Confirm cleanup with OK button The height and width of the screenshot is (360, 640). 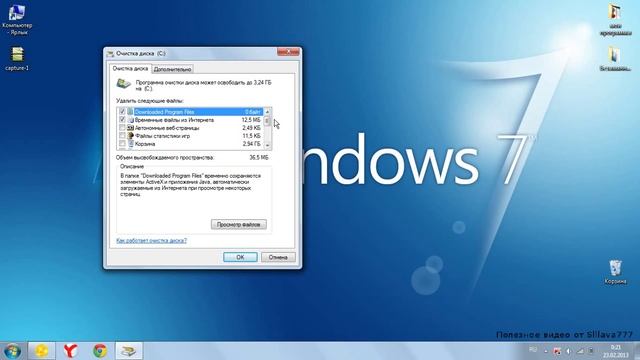(x=240, y=257)
